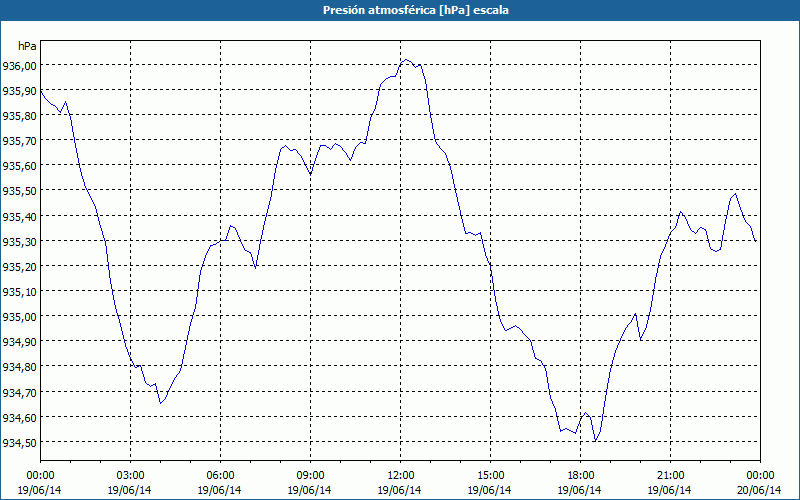Click the 03:00 time axis label
Screen dimensions: 800x500
tap(130, 476)
